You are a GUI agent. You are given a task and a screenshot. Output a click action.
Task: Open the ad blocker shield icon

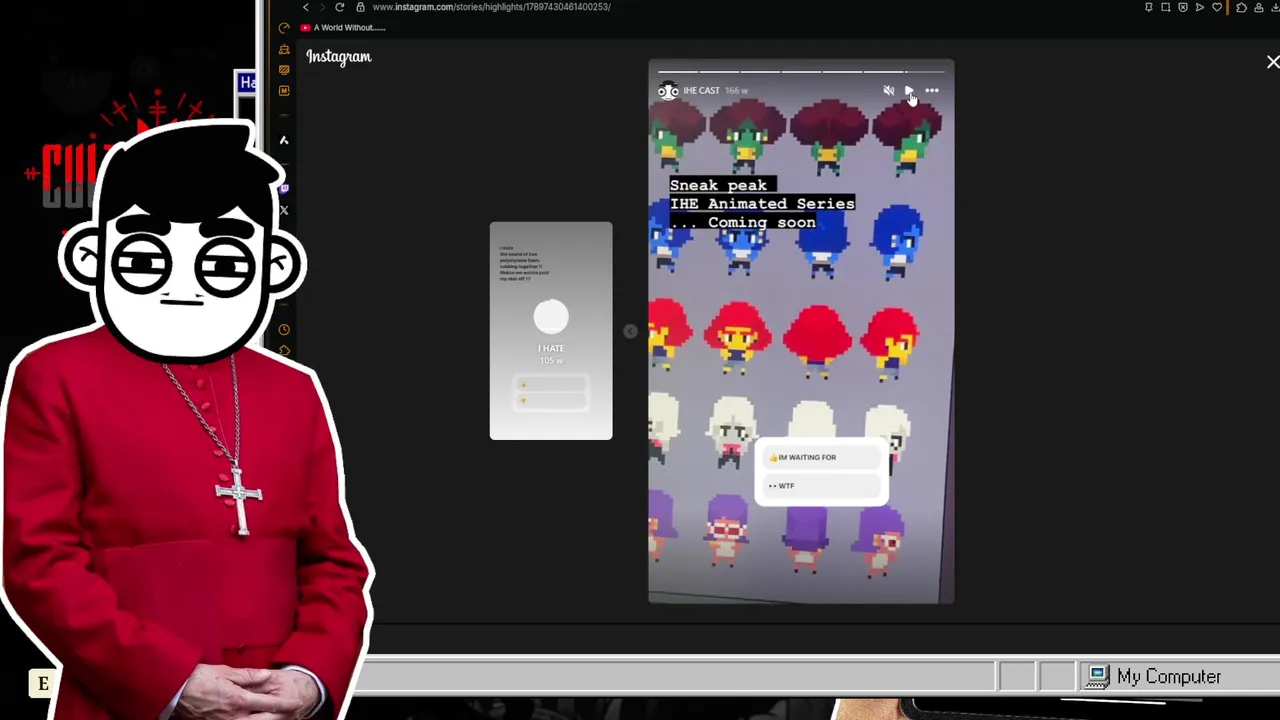click(x=1183, y=7)
